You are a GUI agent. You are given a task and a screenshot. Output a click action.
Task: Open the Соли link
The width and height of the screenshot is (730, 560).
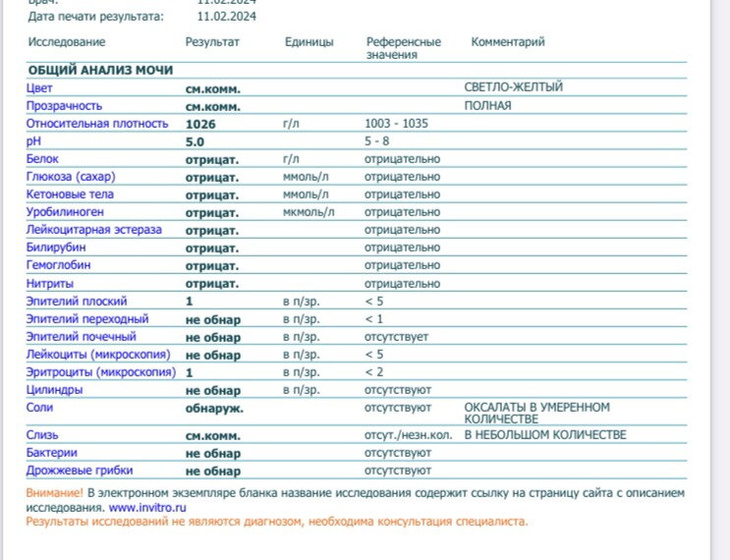tap(40, 407)
